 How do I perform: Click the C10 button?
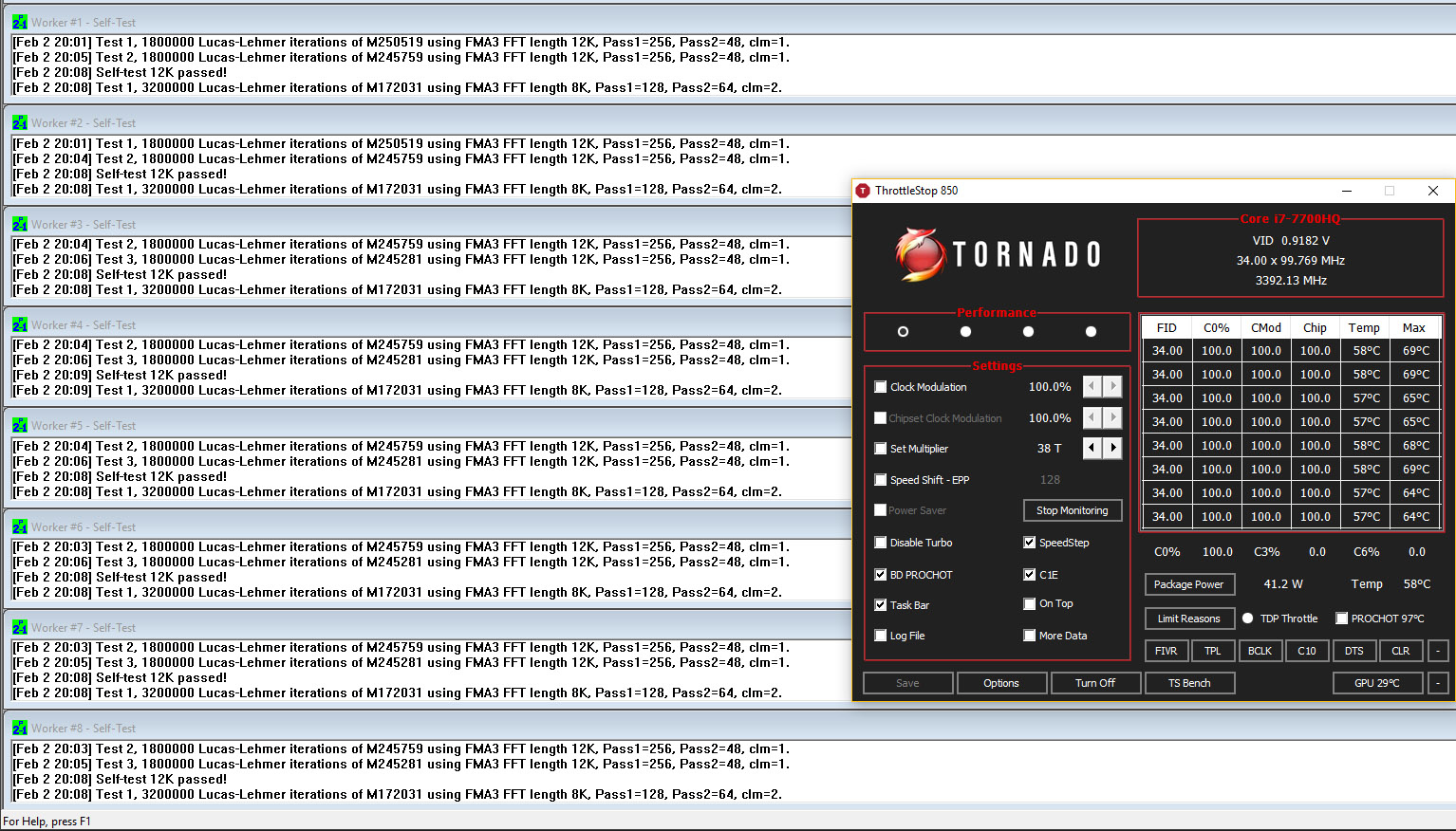1307,651
